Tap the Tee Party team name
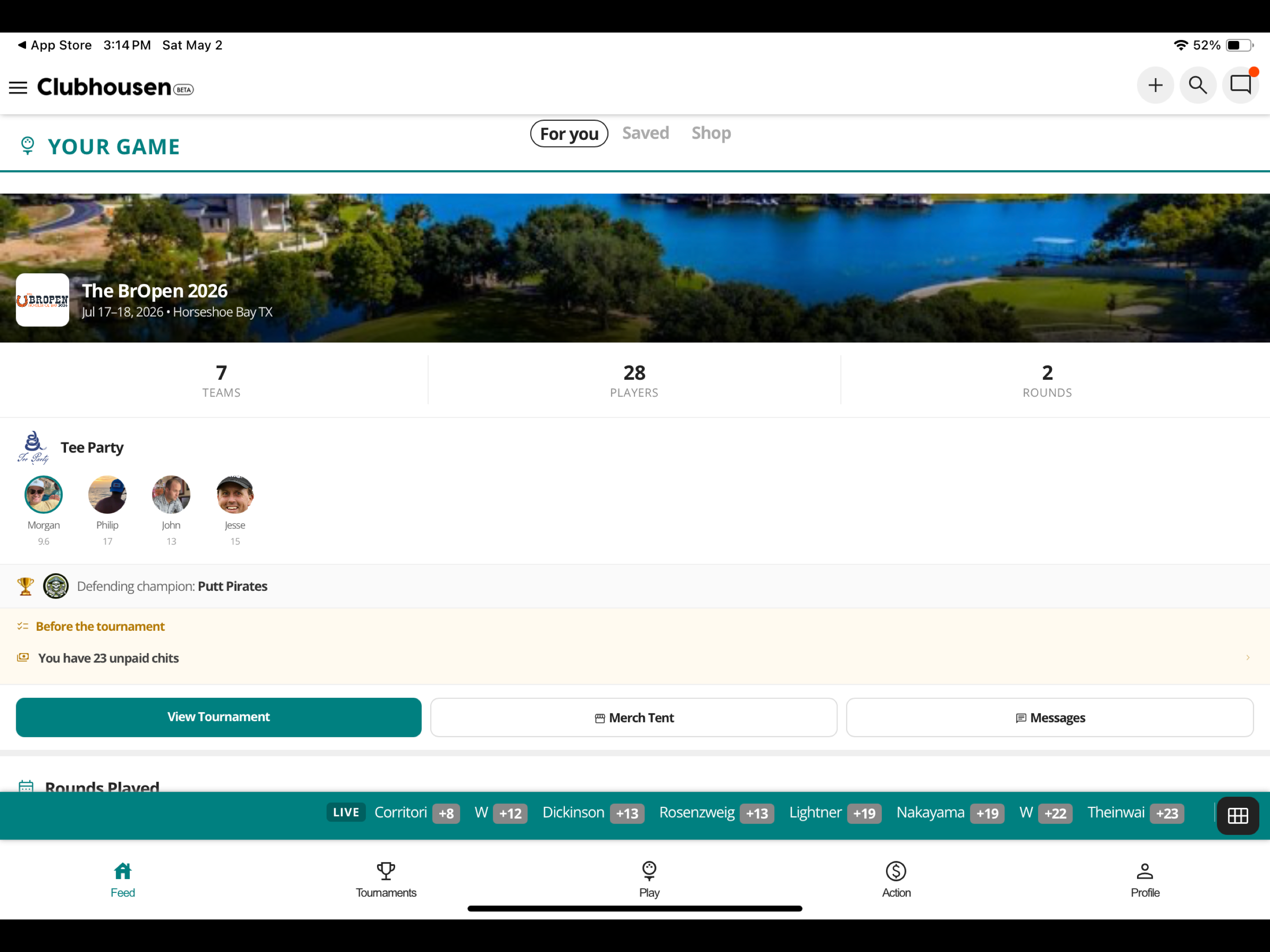This screenshot has width=1270, height=952. tap(92, 447)
